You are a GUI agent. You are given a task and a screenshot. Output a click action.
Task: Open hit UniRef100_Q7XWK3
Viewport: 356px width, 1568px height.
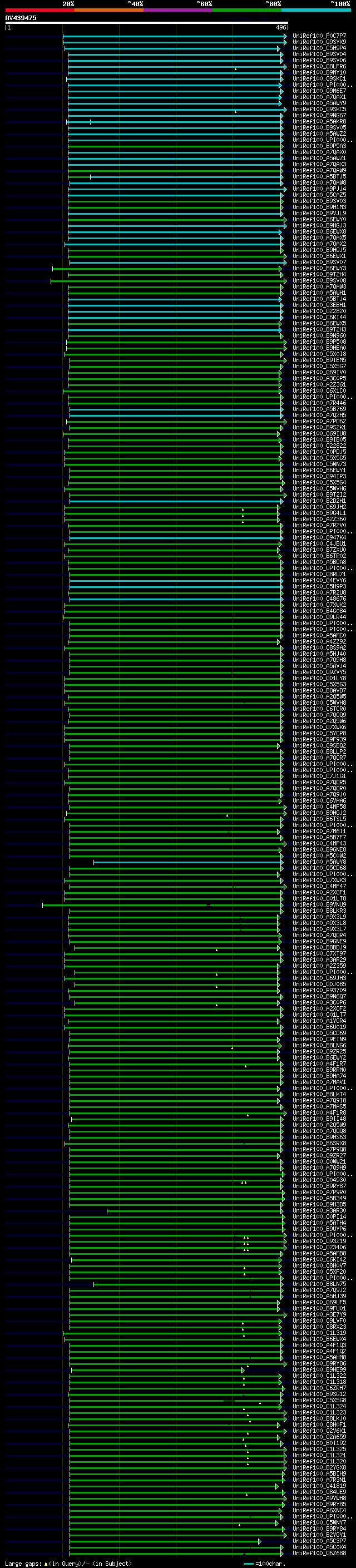pos(319,880)
